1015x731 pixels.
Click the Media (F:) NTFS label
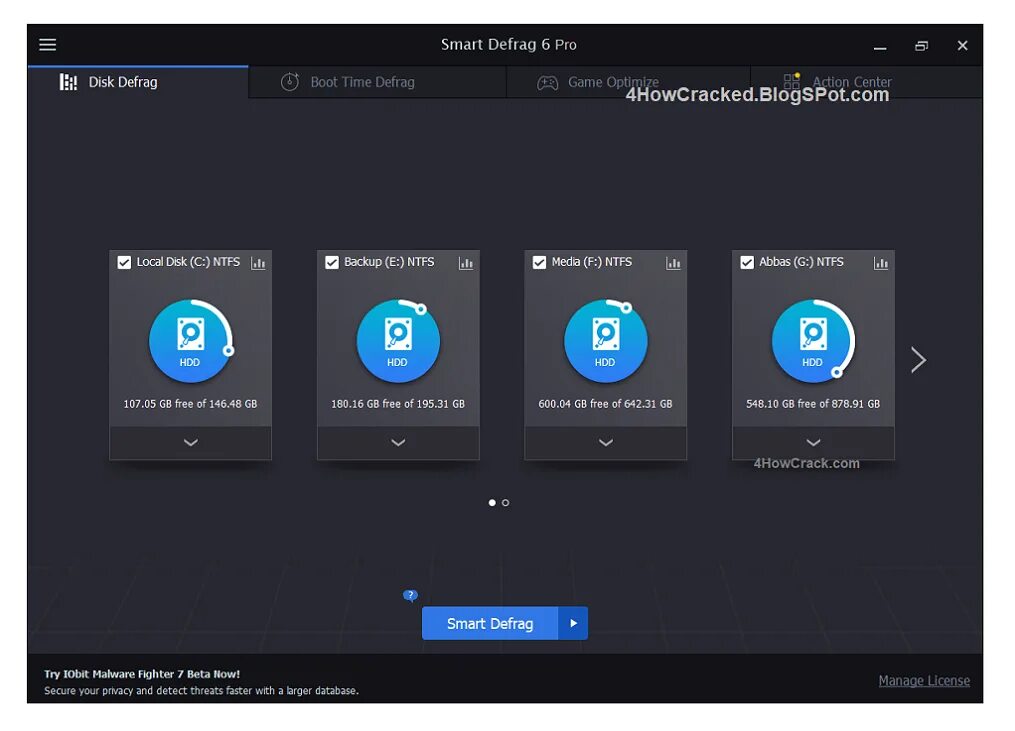tap(592, 262)
